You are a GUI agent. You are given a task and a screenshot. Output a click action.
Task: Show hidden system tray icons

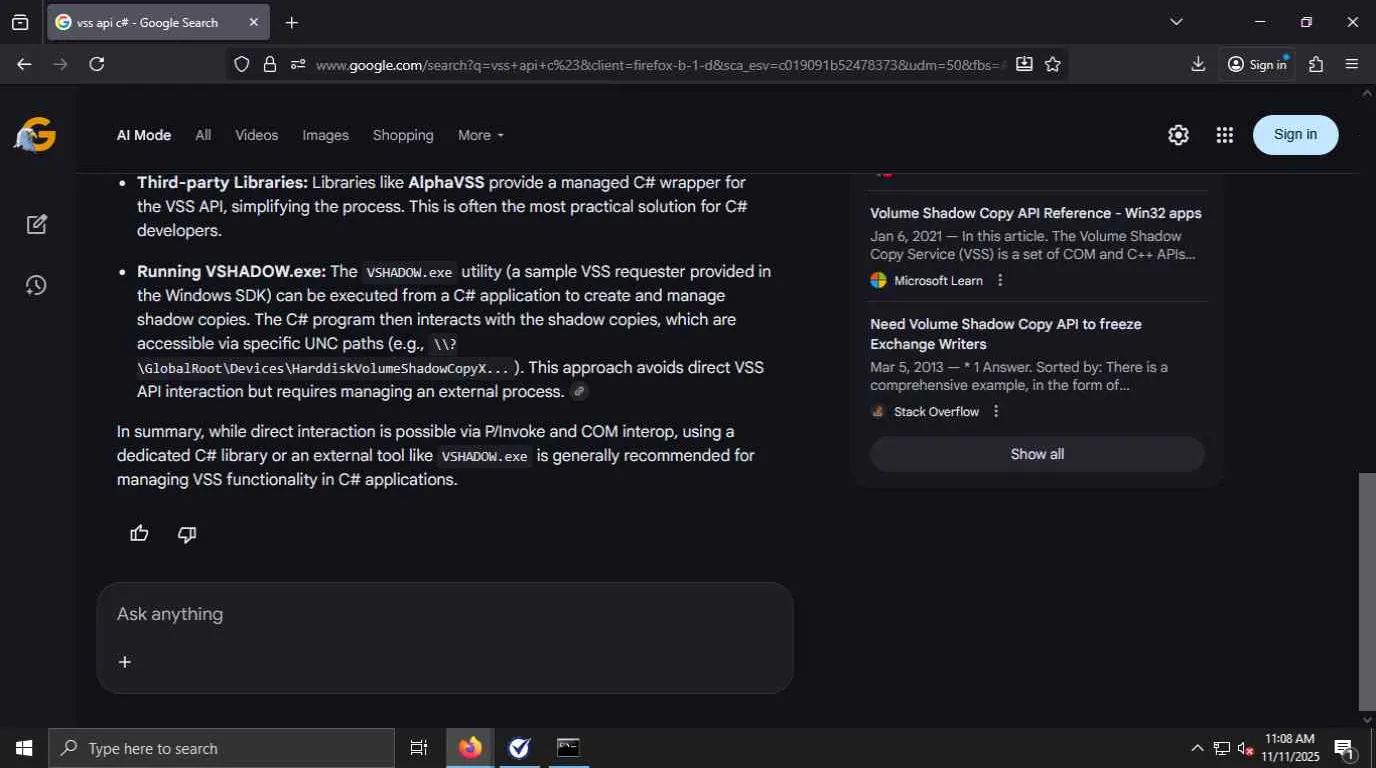tap(1197, 748)
